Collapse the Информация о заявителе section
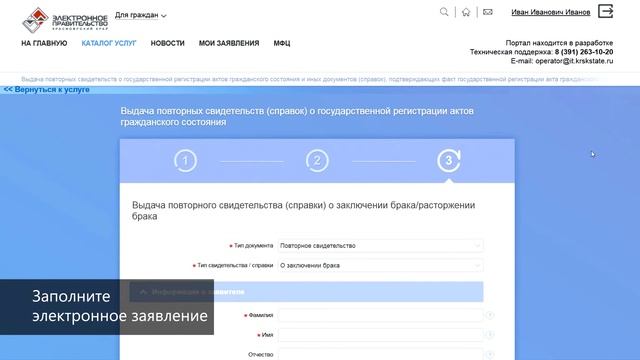 307,292
